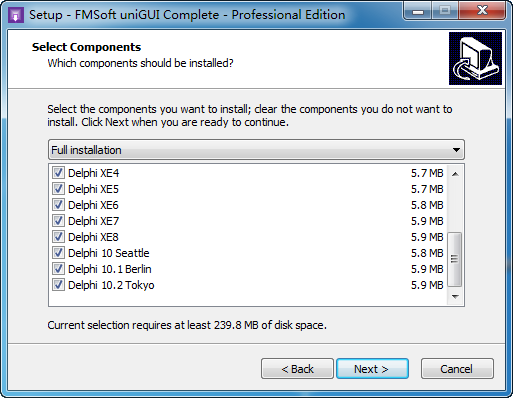Select the 'Delphi XE8' label text
The width and height of the screenshot is (513, 398).
93,237
